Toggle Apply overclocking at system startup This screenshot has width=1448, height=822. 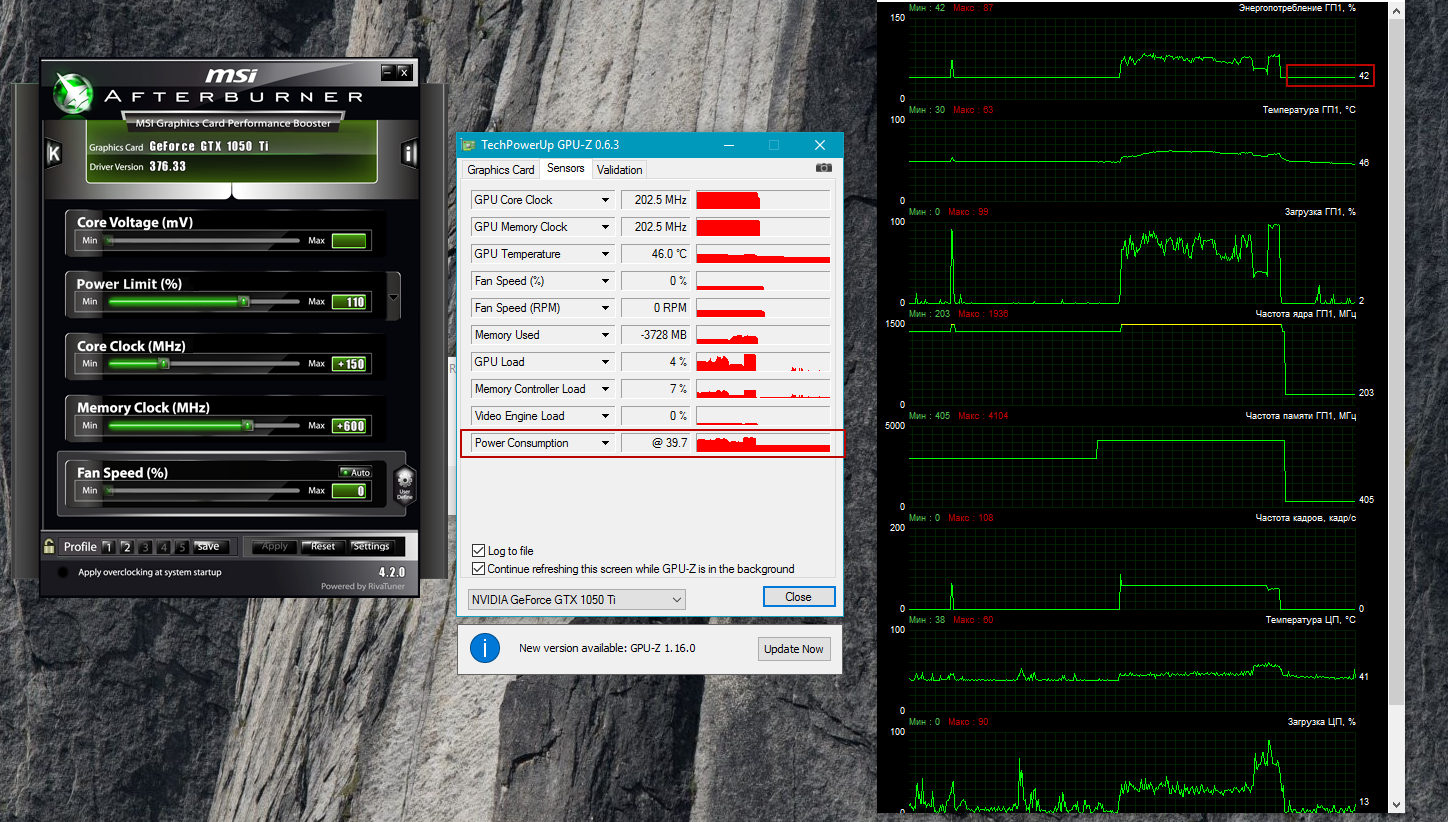[x=64, y=572]
